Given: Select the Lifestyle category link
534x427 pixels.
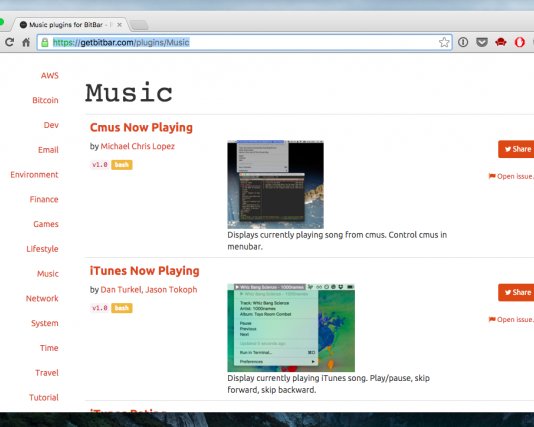Looking at the screenshot, I should pos(42,249).
